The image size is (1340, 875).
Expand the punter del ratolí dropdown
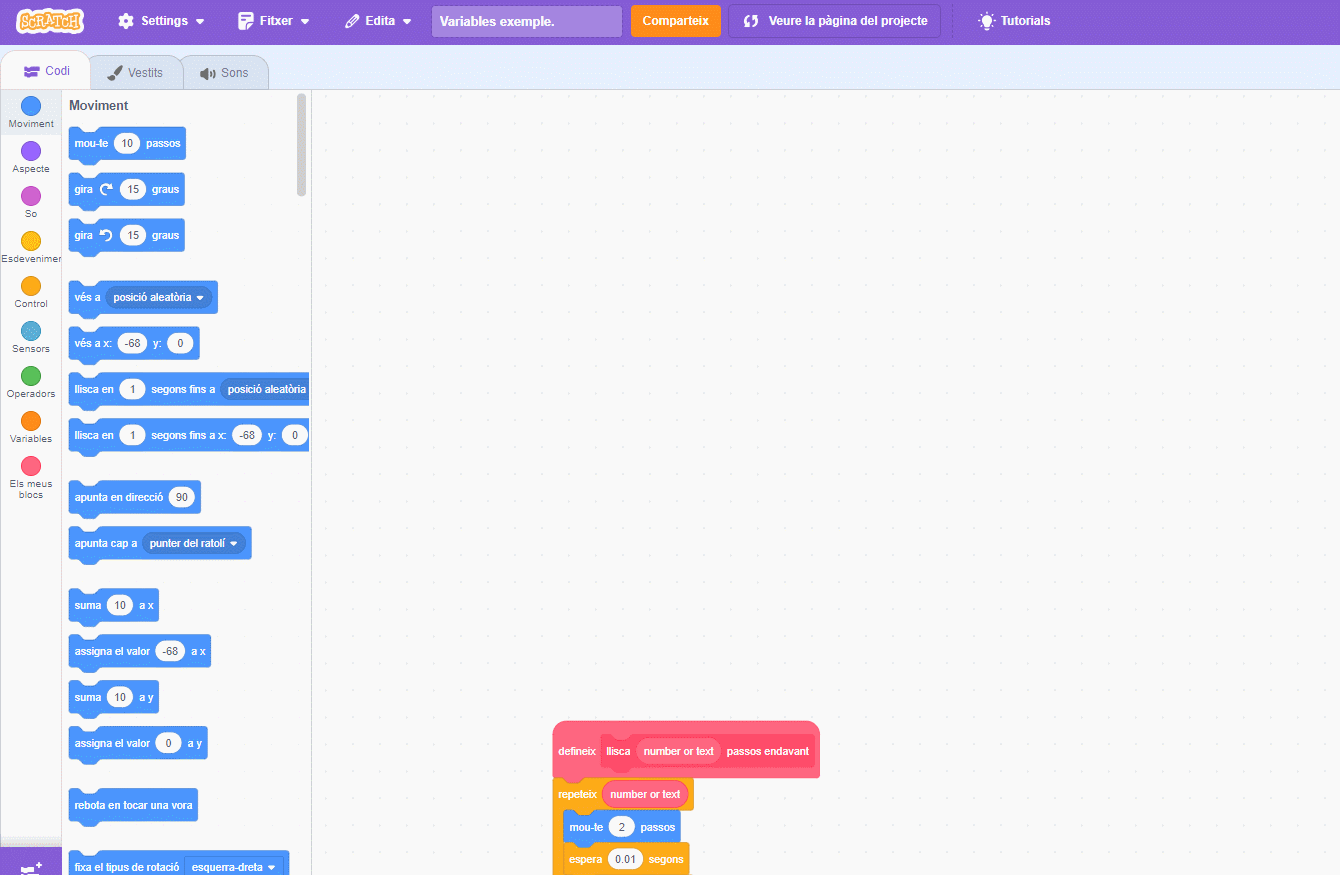196,543
